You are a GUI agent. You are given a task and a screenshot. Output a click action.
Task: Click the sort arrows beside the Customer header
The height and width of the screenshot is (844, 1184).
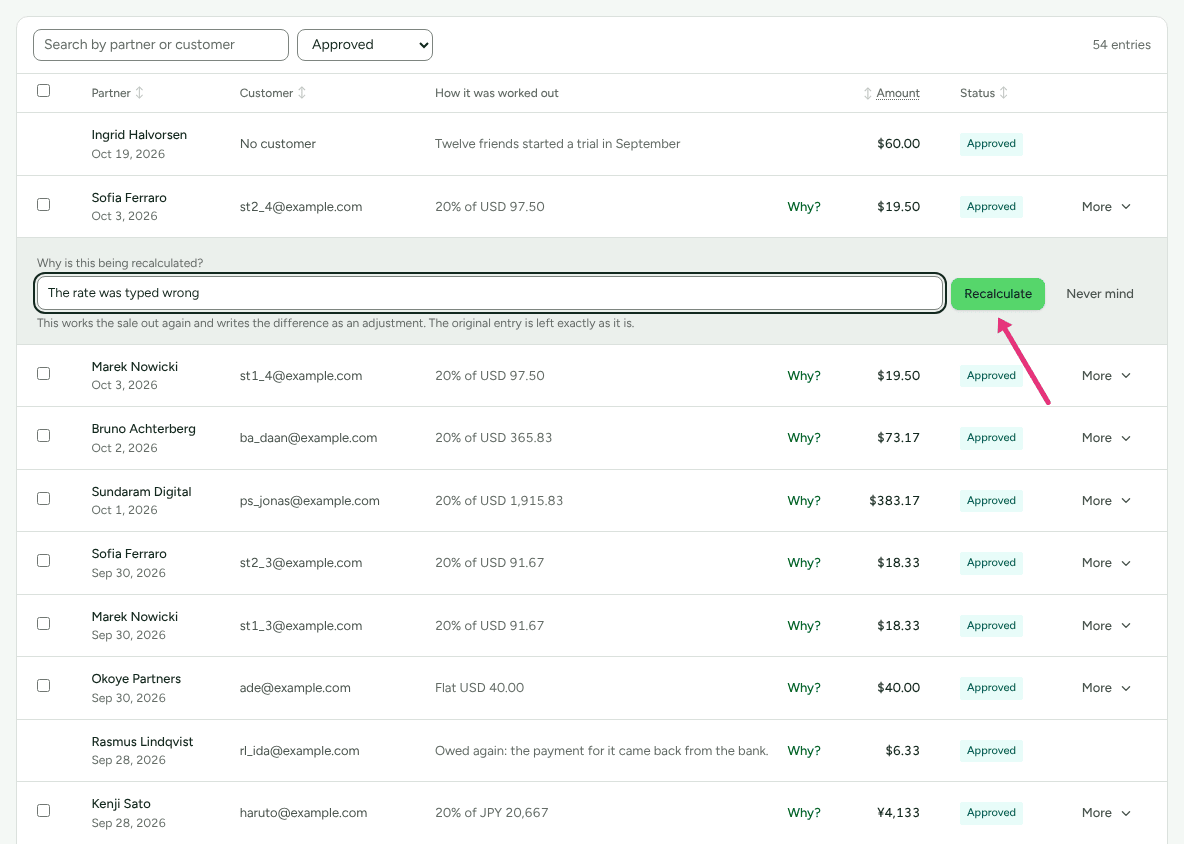pos(302,93)
